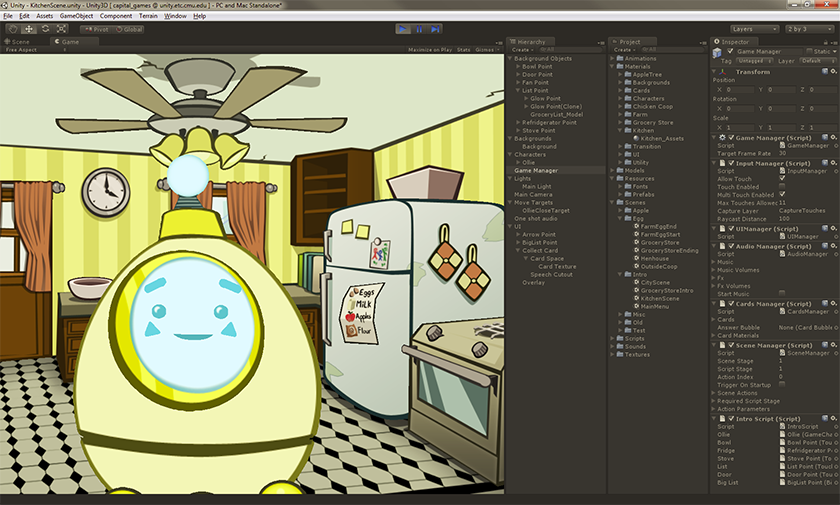The image size is (840, 505).
Task: Click the Step frame button
Action: (x=436, y=29)
